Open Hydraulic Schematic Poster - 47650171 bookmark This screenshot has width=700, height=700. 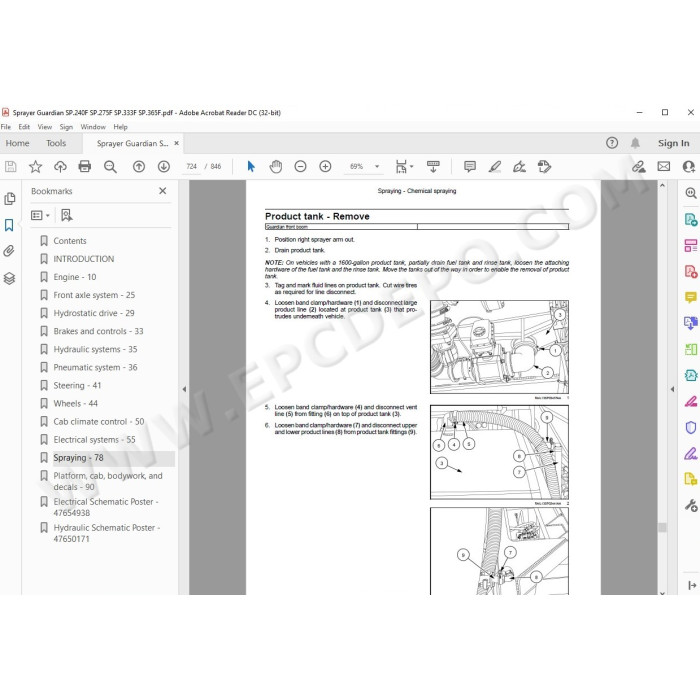pos(107,533)
